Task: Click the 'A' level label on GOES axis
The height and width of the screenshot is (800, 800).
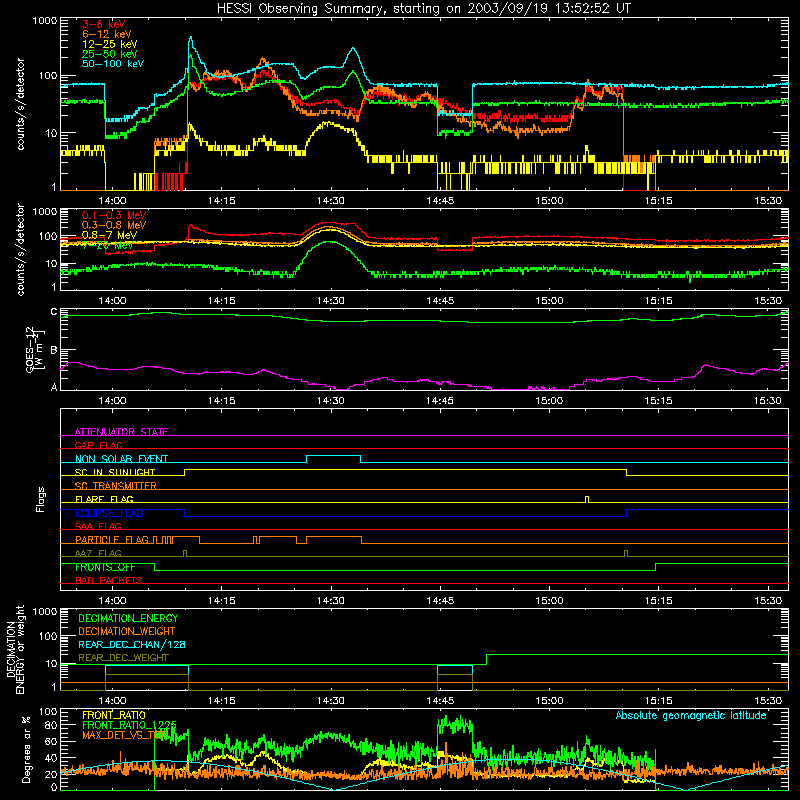Action: (54, 388)
